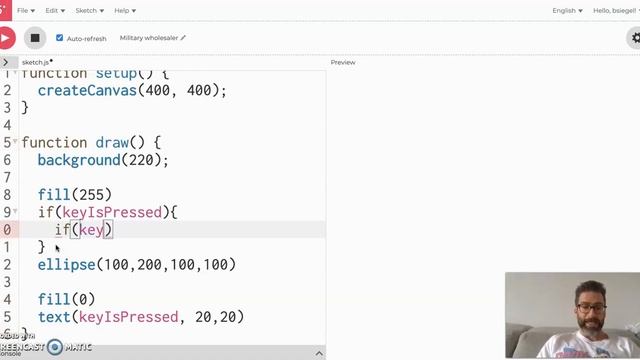This screenshot has width=640, height=360.
Task: Run the sketch with the play button
Action: click(6, 38)
